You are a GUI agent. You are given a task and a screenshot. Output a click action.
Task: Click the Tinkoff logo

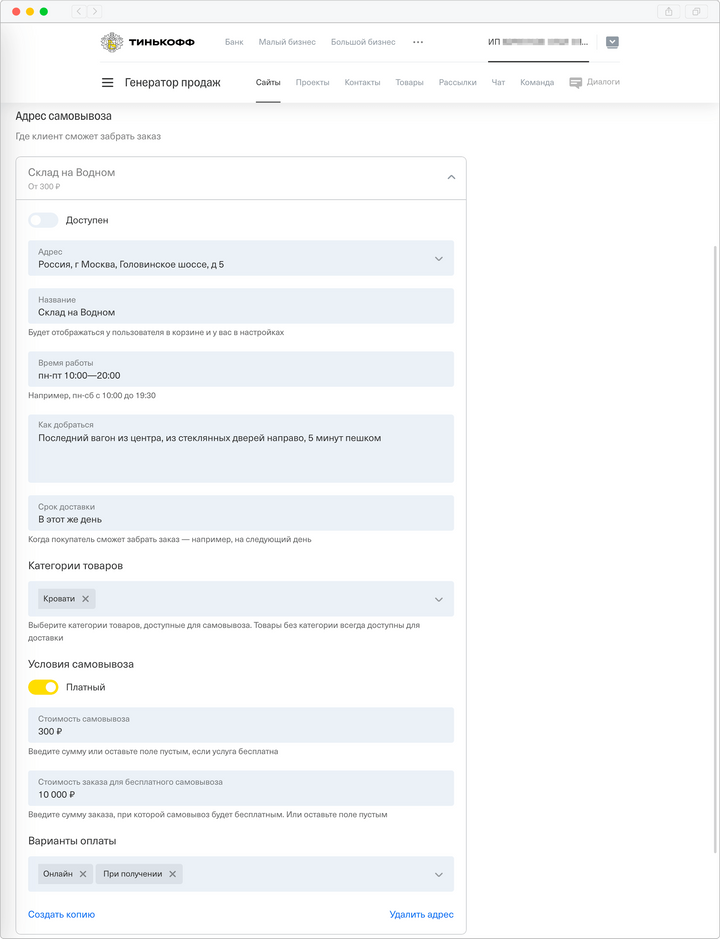(148, 42)
